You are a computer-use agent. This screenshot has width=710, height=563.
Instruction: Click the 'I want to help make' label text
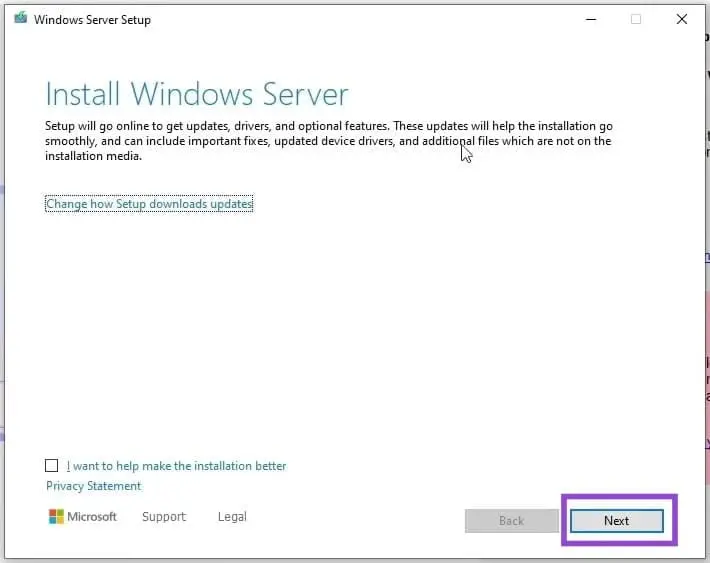176,466
